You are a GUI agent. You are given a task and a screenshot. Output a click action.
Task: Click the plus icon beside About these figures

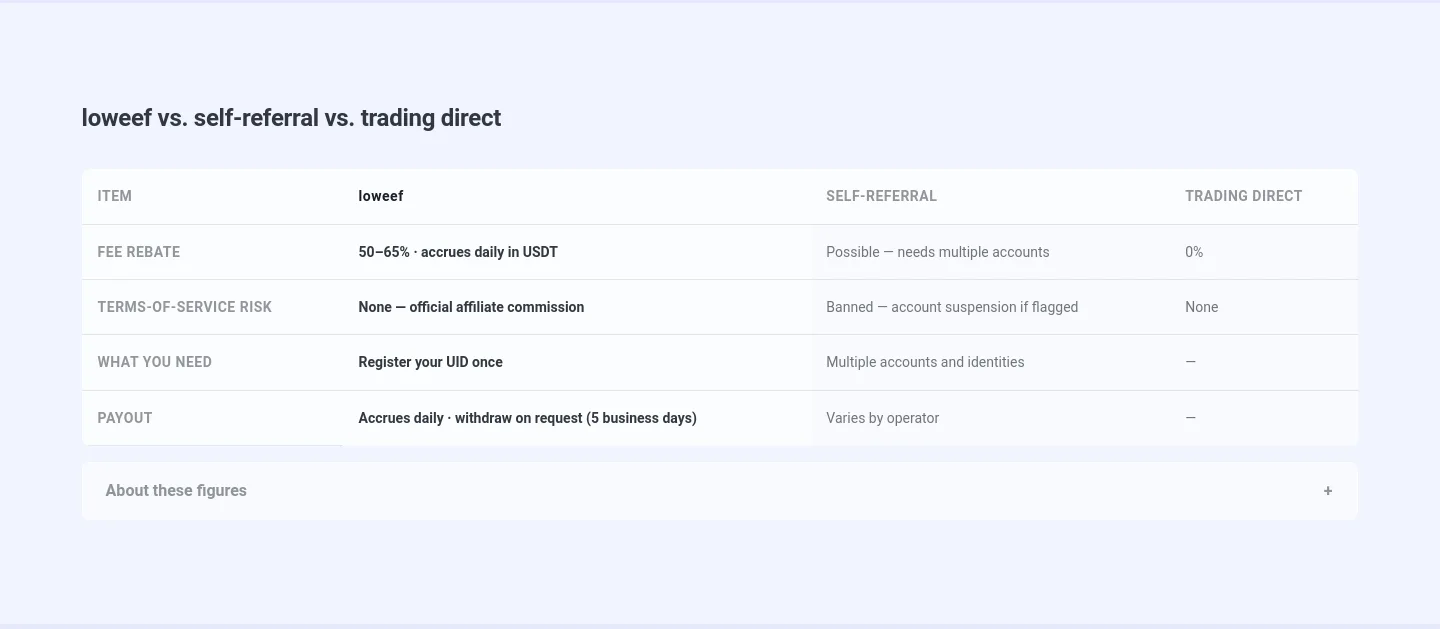coord(1327,491)
